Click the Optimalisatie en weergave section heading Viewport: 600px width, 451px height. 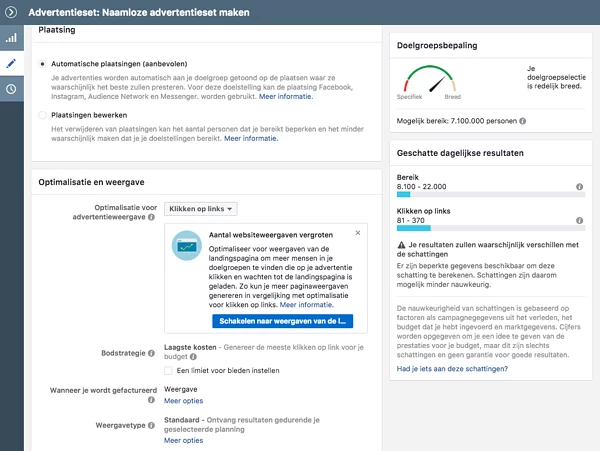point(91,182)
